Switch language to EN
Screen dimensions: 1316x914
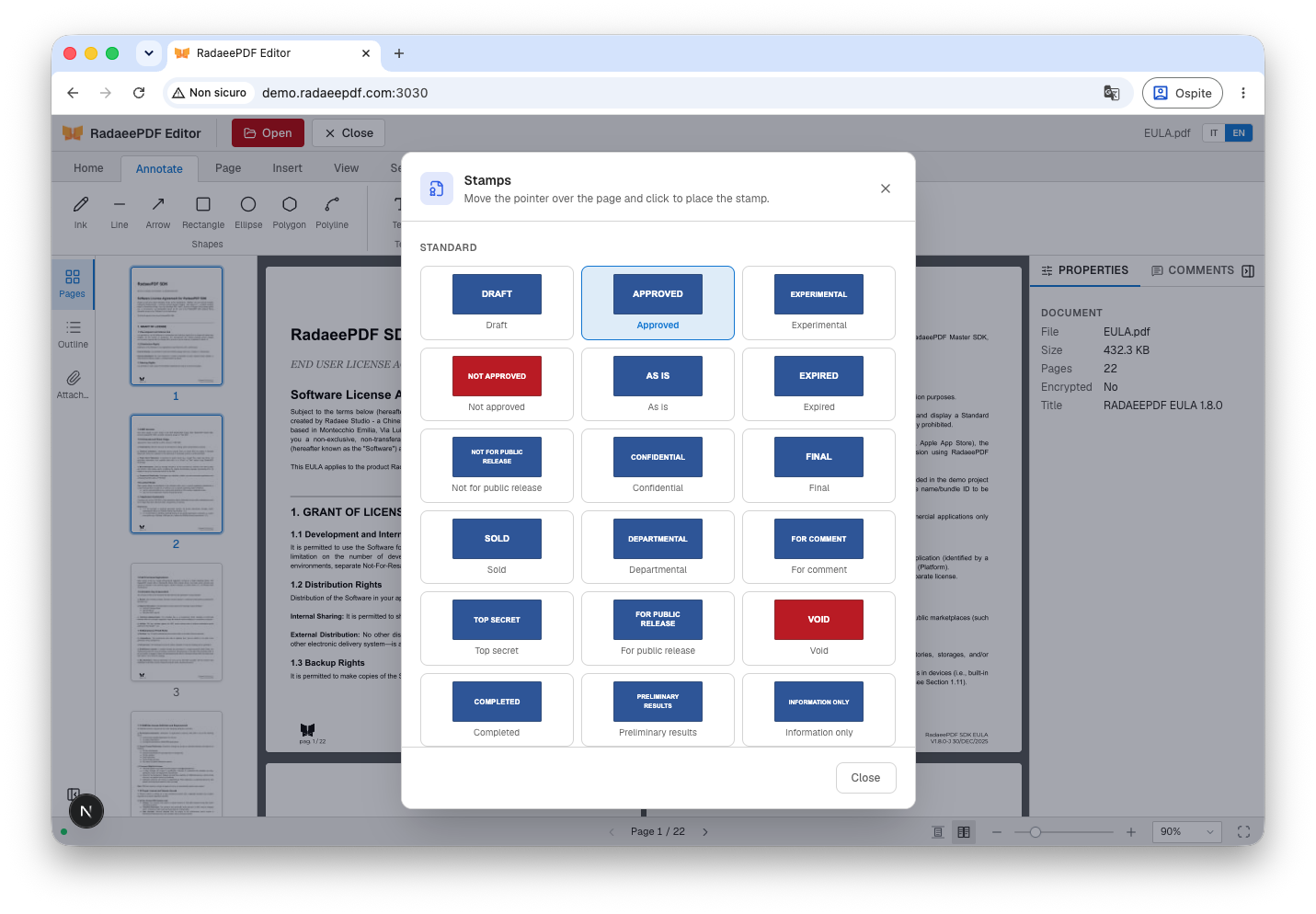point(1239,133)
